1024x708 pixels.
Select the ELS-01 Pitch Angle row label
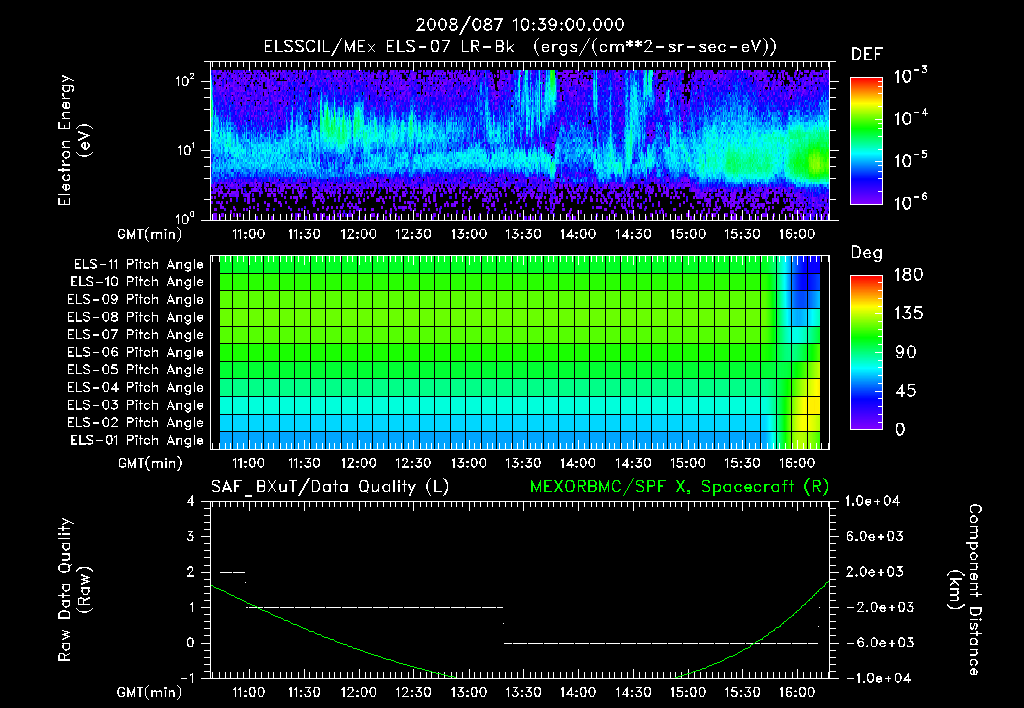pyautogui.click(x=137, y=440)
